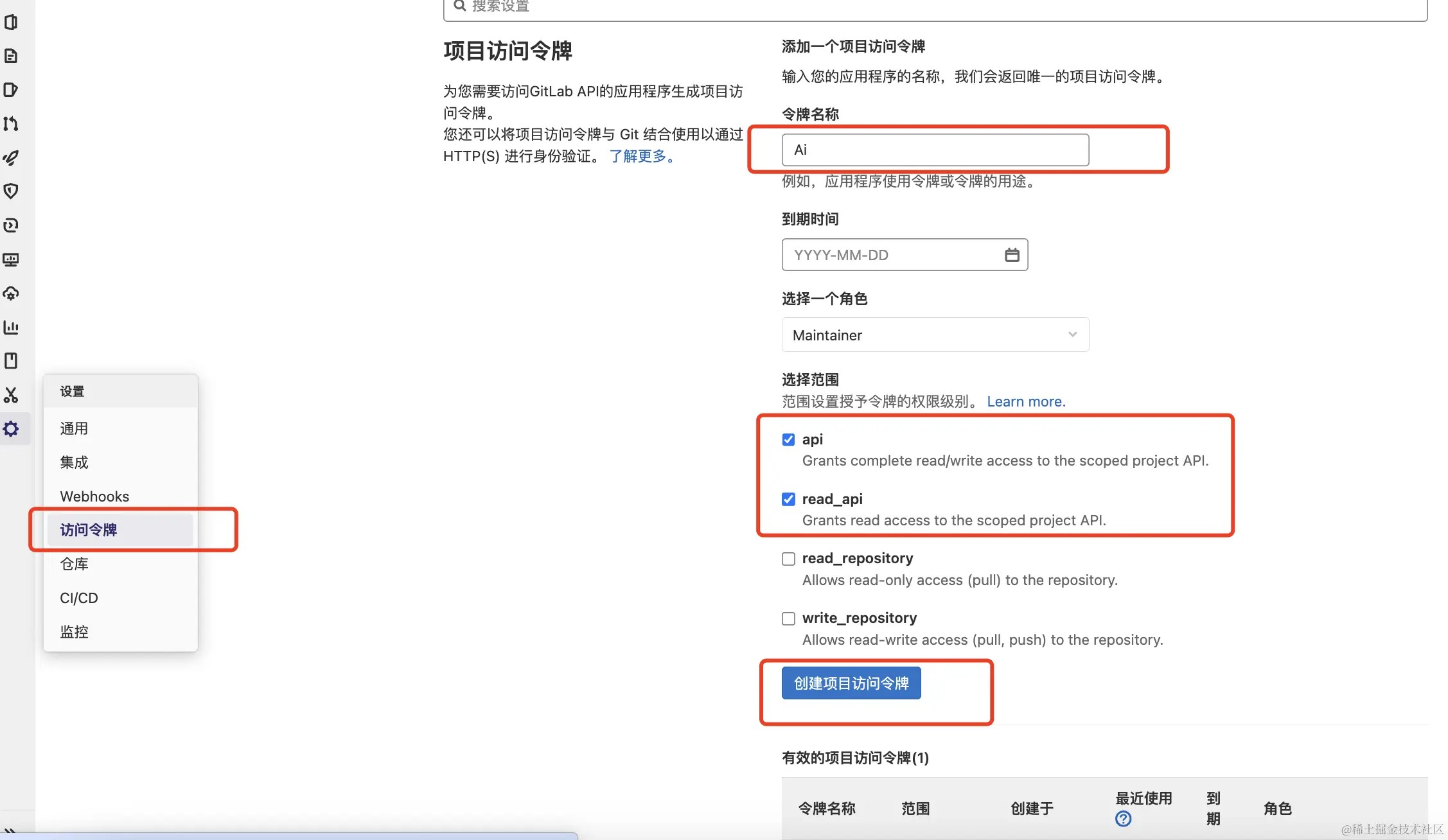Open the project overview icon
This screenshot has height=840, width=1448.
pos(12,21)
